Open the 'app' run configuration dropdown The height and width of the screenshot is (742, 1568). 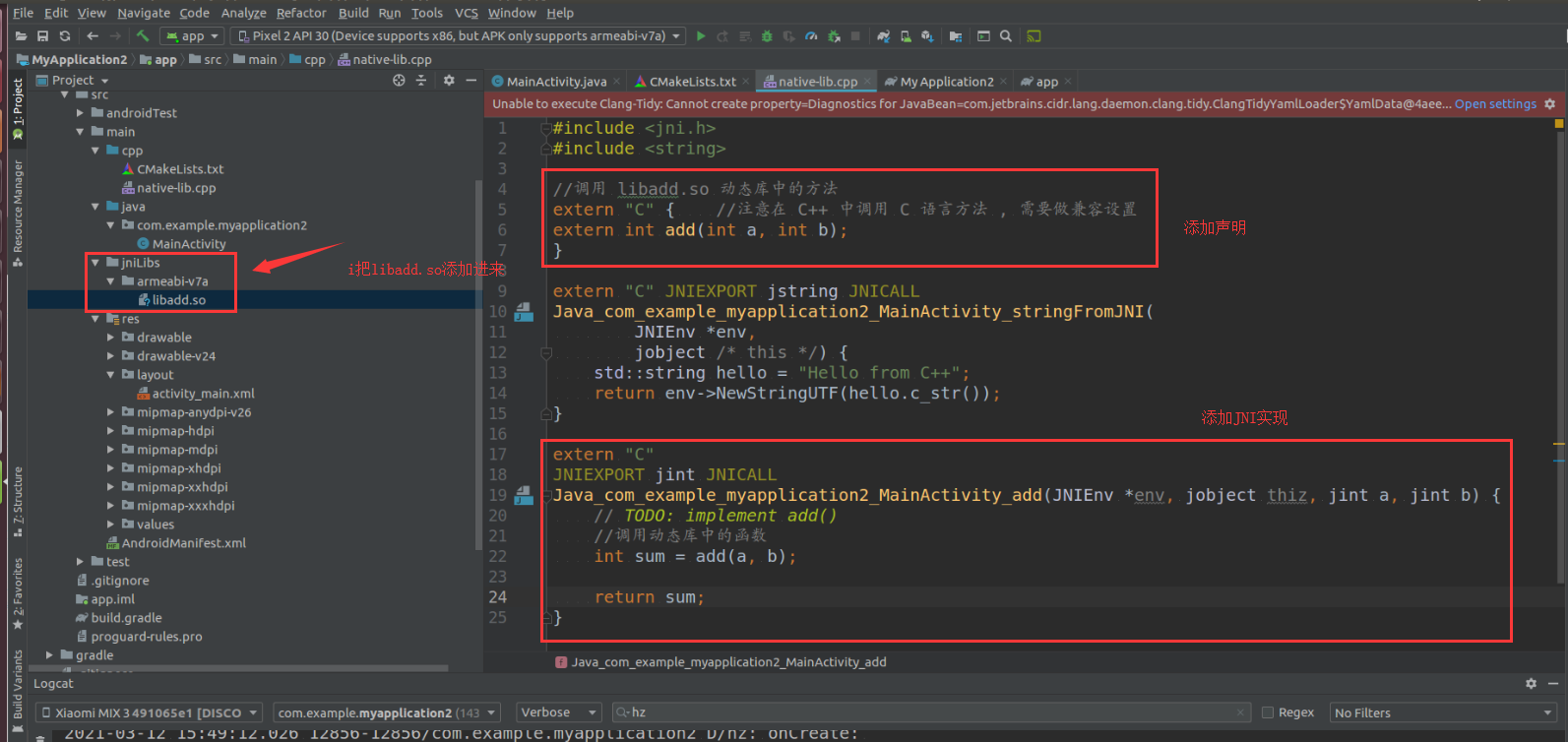(193, 36)
